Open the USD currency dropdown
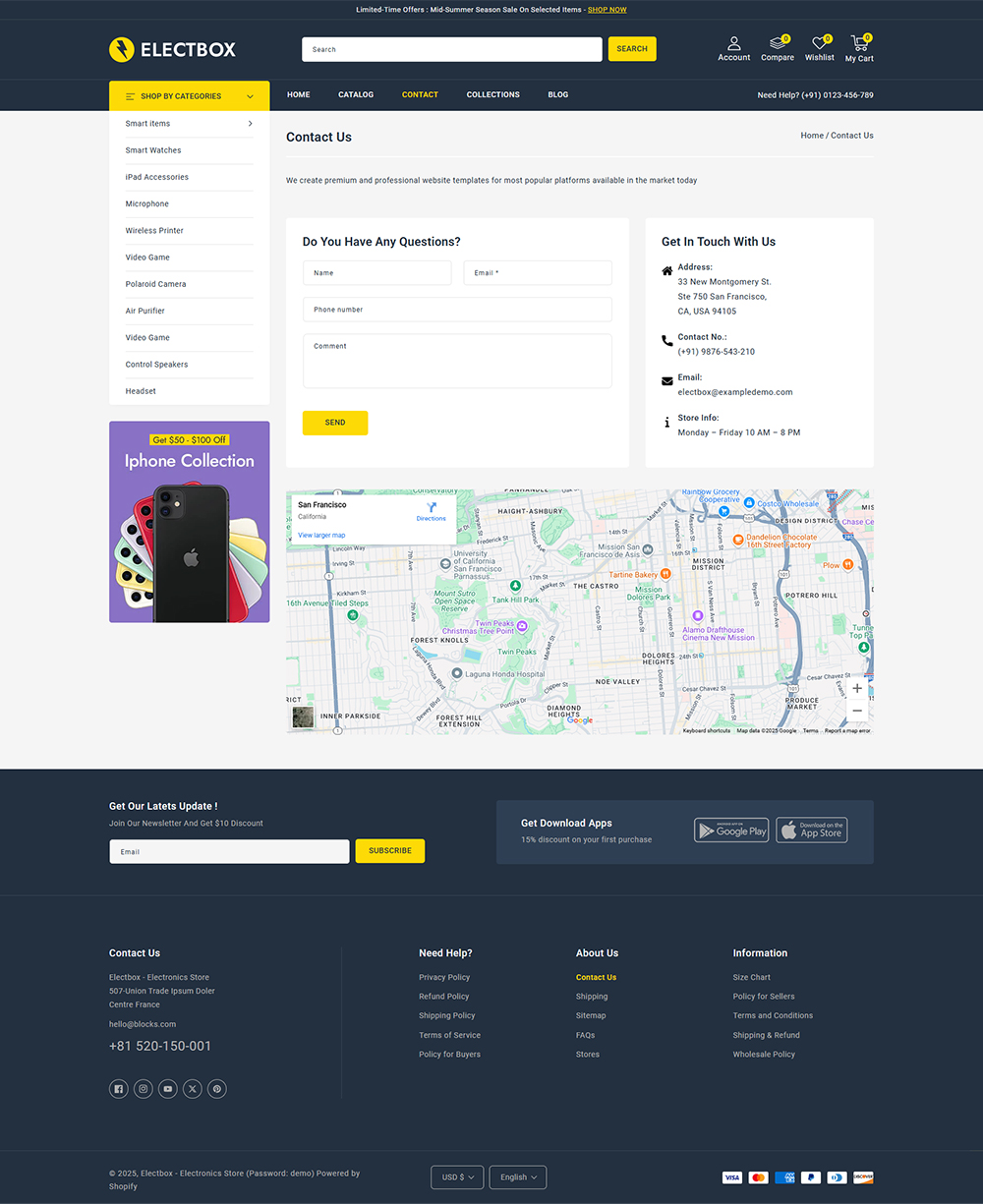Screen dimensions: 983x1204 [456, 1176]
